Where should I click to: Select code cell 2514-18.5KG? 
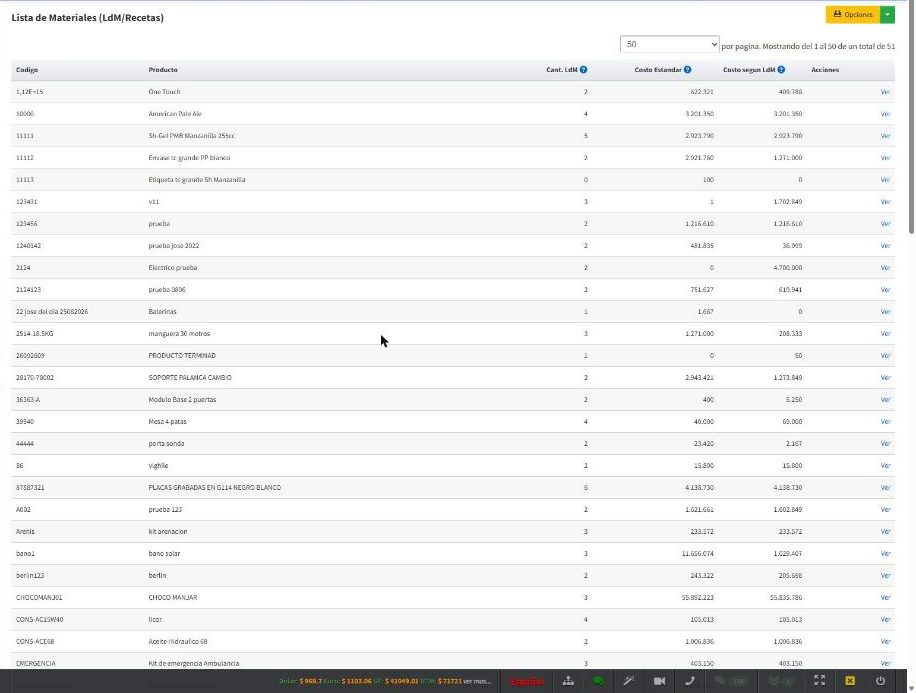[x=34, y=334]
